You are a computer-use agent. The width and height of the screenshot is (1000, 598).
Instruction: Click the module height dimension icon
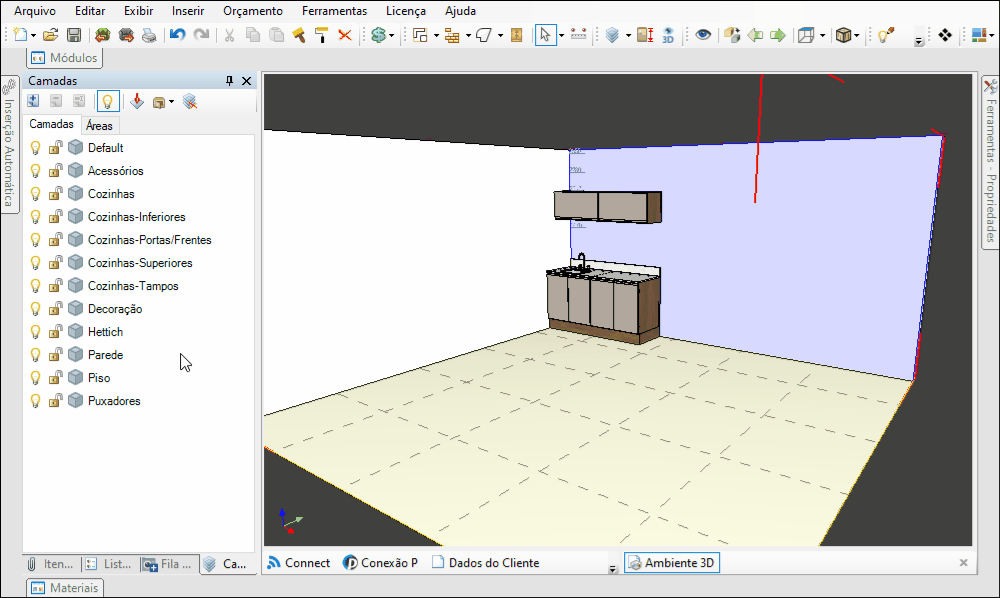[645, 34]
